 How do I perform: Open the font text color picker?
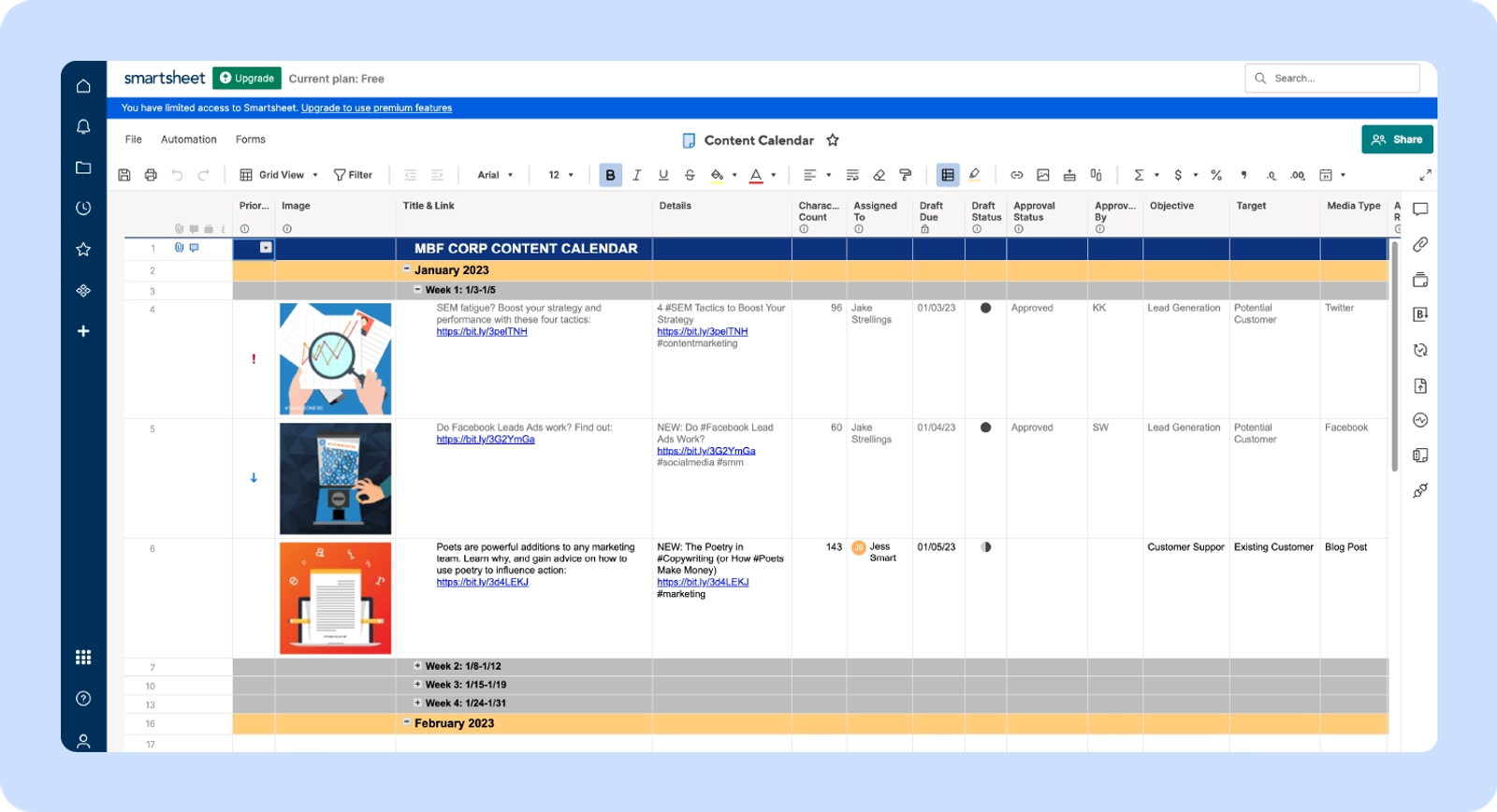(x=761, y=175)
